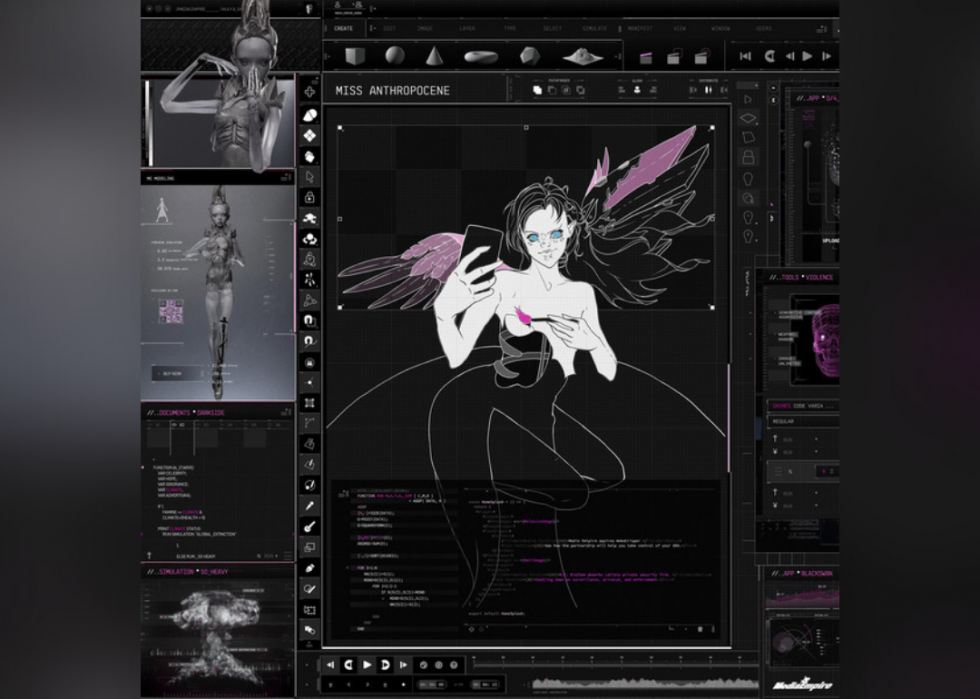Step forward one frame in top playback controls
980x699 pixels.
coord(826,56)
